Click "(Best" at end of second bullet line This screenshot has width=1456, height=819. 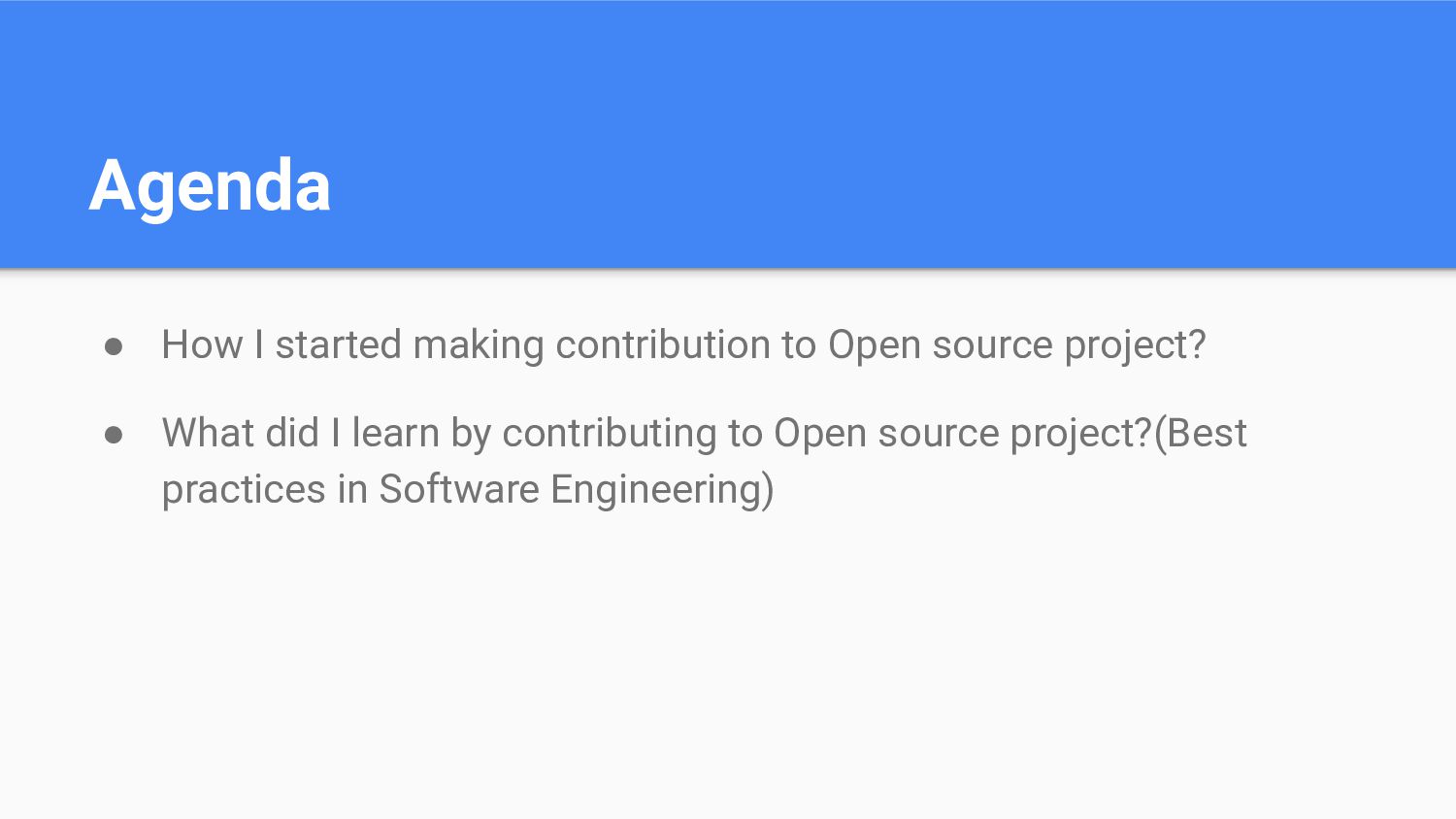click(x=1200, y=434)
